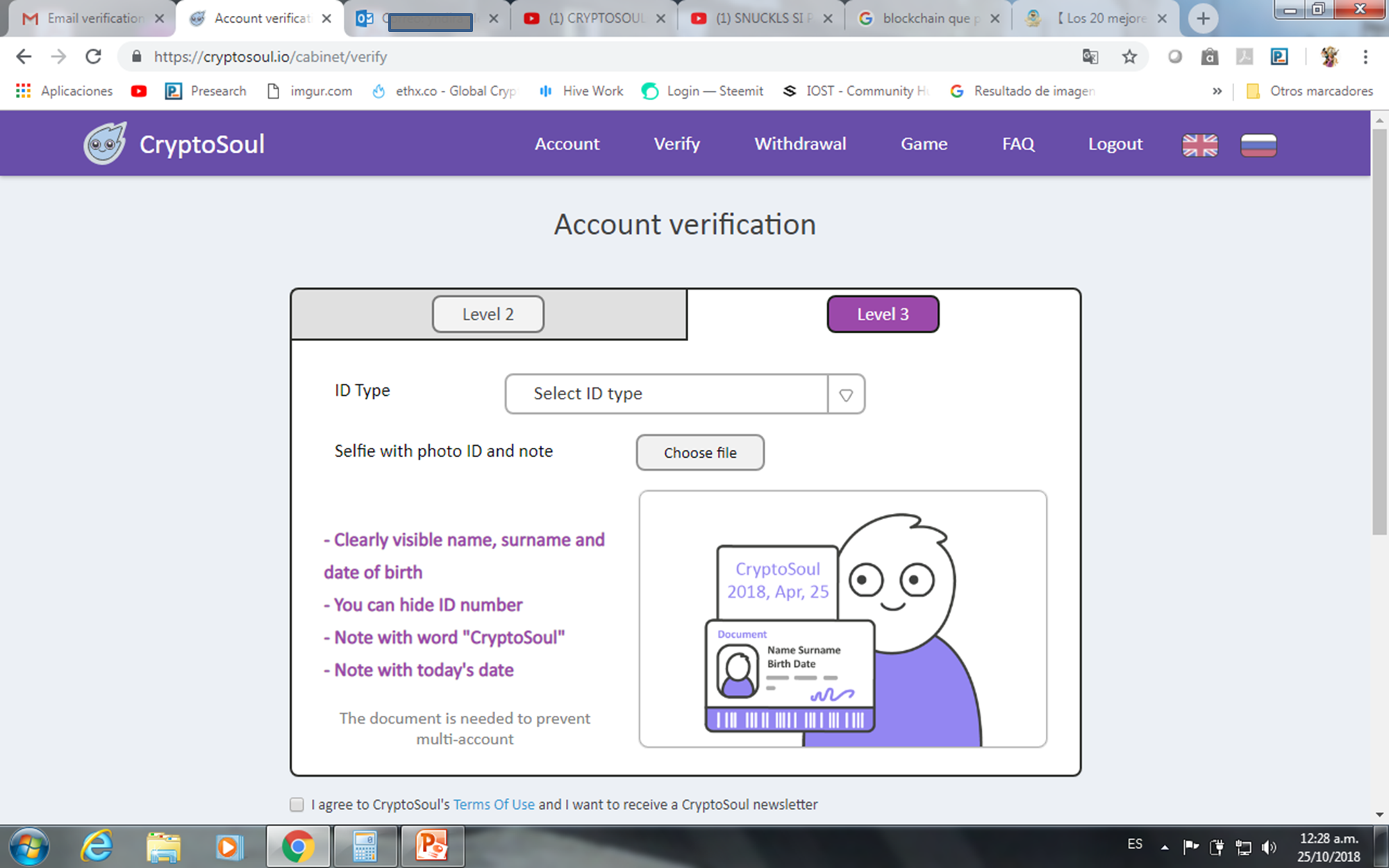Show hidden system tray icons
Viewport: 1389px width, 868px height.
(1165, 846)
